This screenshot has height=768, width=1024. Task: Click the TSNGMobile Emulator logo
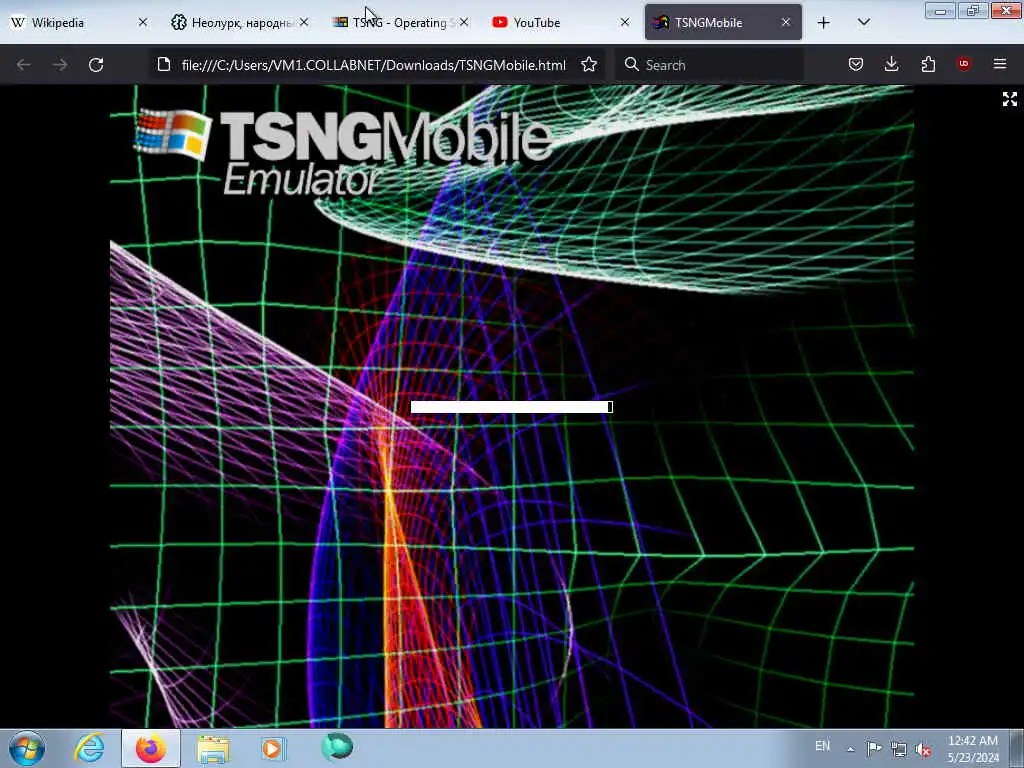pos(343,152)
